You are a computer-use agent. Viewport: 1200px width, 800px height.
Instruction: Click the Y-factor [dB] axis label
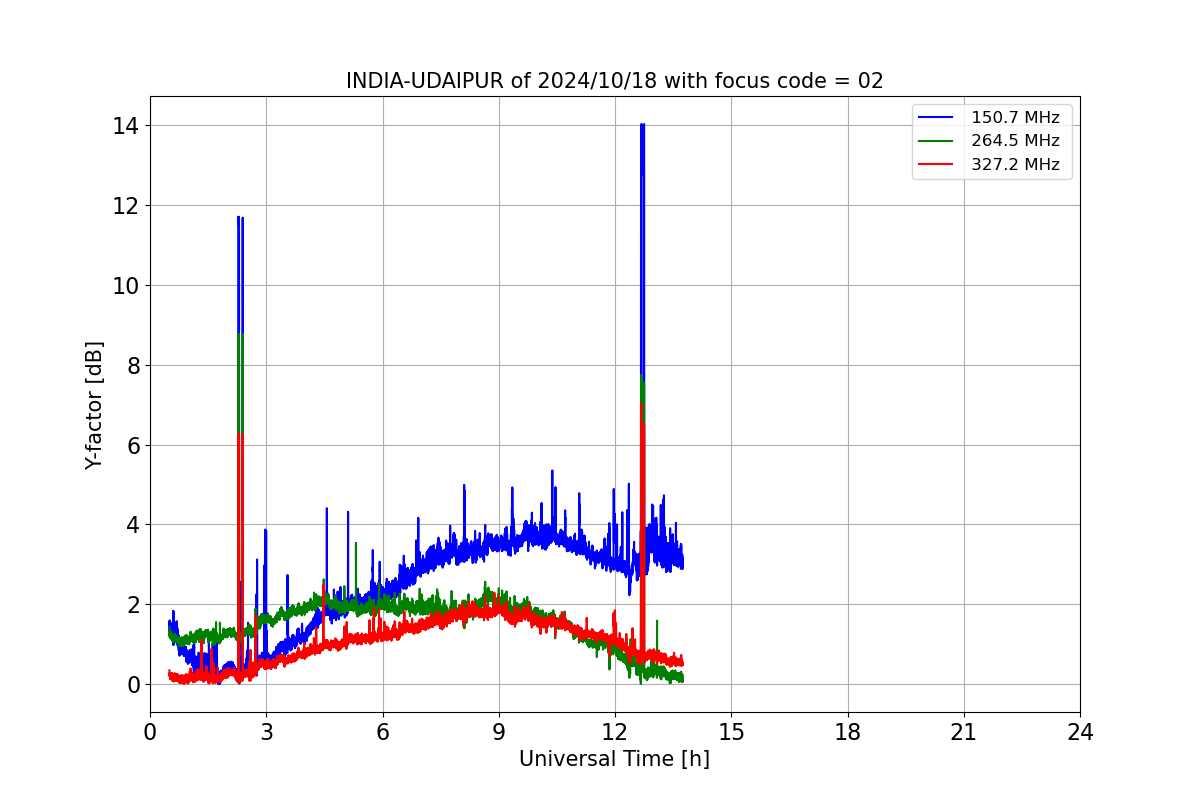click(94, 405)
